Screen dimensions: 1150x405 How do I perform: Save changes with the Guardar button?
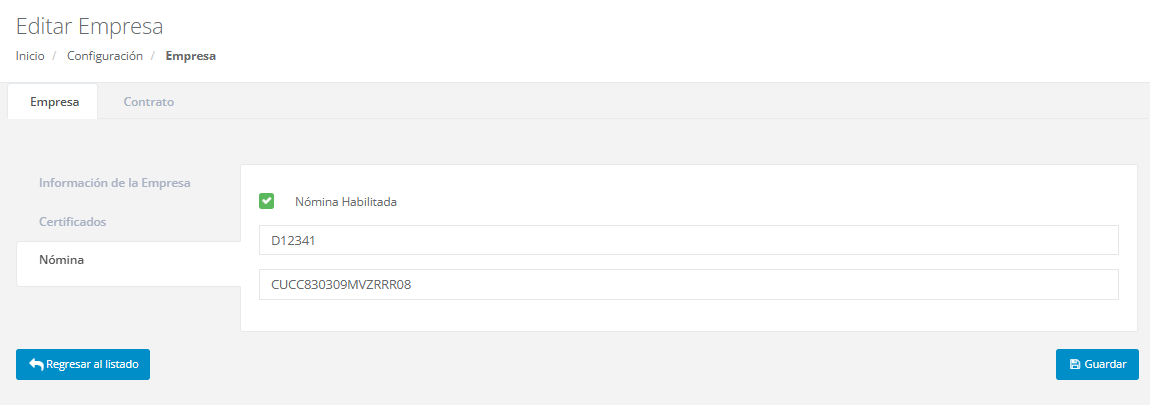[1097, 365]
